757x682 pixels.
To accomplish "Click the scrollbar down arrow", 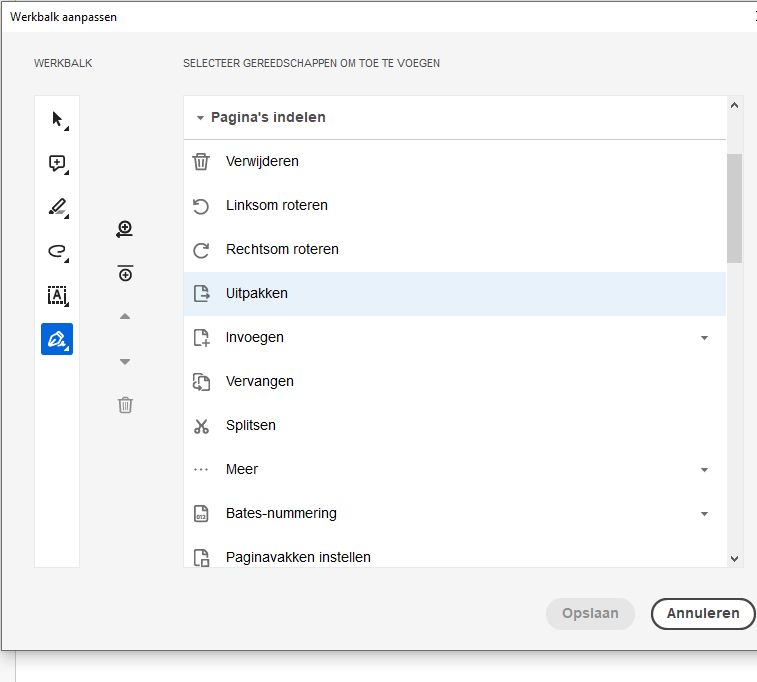I will [735, 559].
